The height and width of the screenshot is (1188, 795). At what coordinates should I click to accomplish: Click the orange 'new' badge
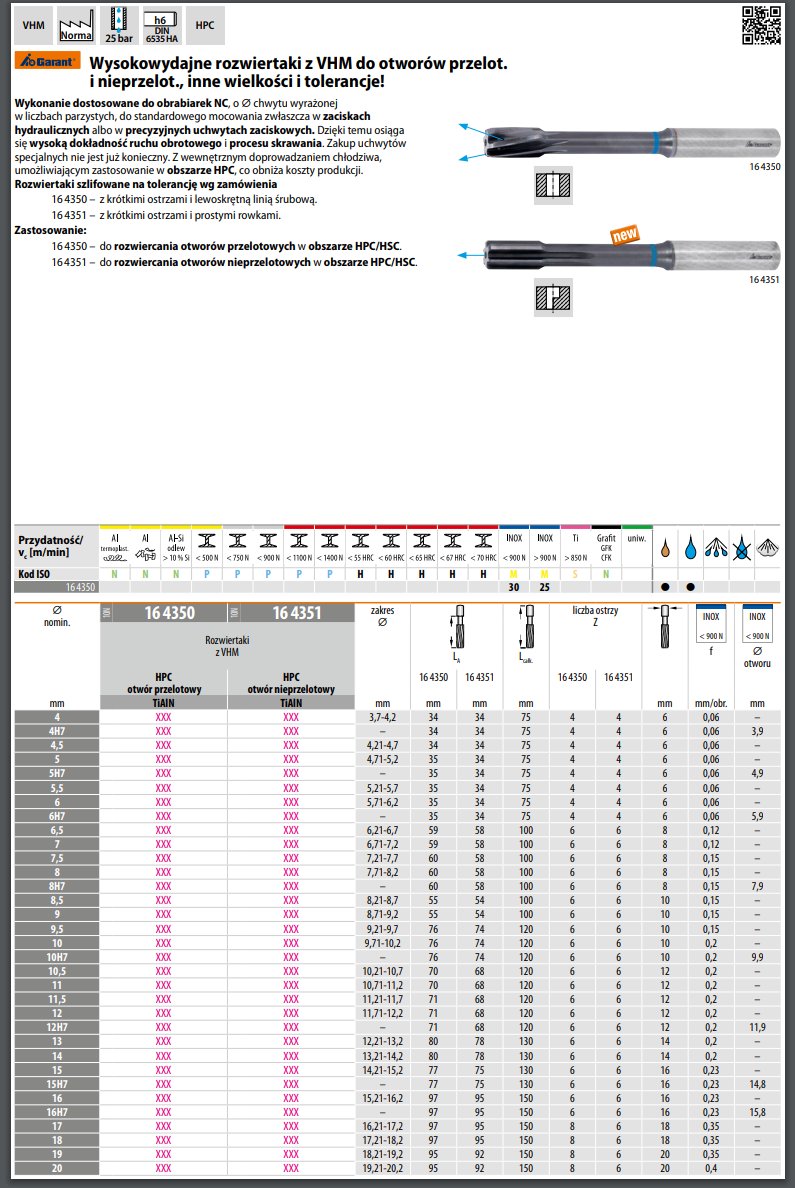click(624, 235)
